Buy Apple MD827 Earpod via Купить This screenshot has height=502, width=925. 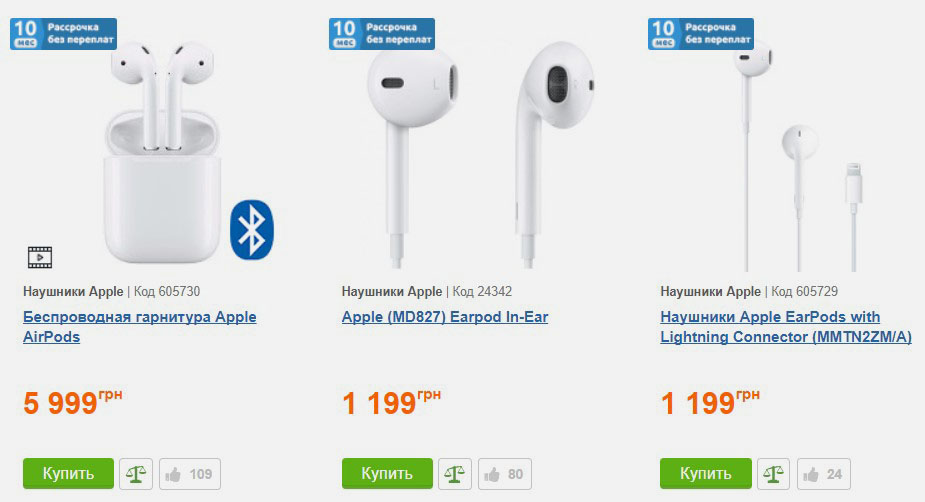click(387, 474)
